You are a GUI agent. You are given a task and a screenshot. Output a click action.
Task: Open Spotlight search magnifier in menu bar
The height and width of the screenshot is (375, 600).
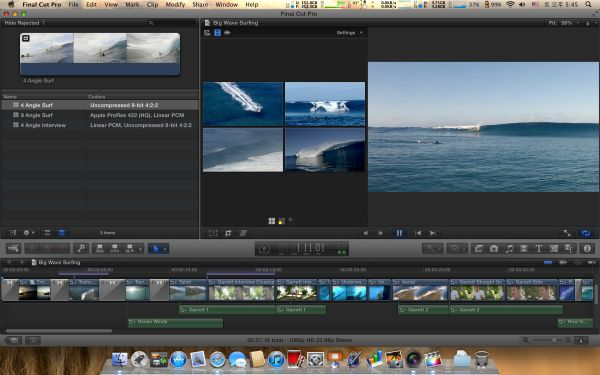pyautogui.click(x=588, y=5)
